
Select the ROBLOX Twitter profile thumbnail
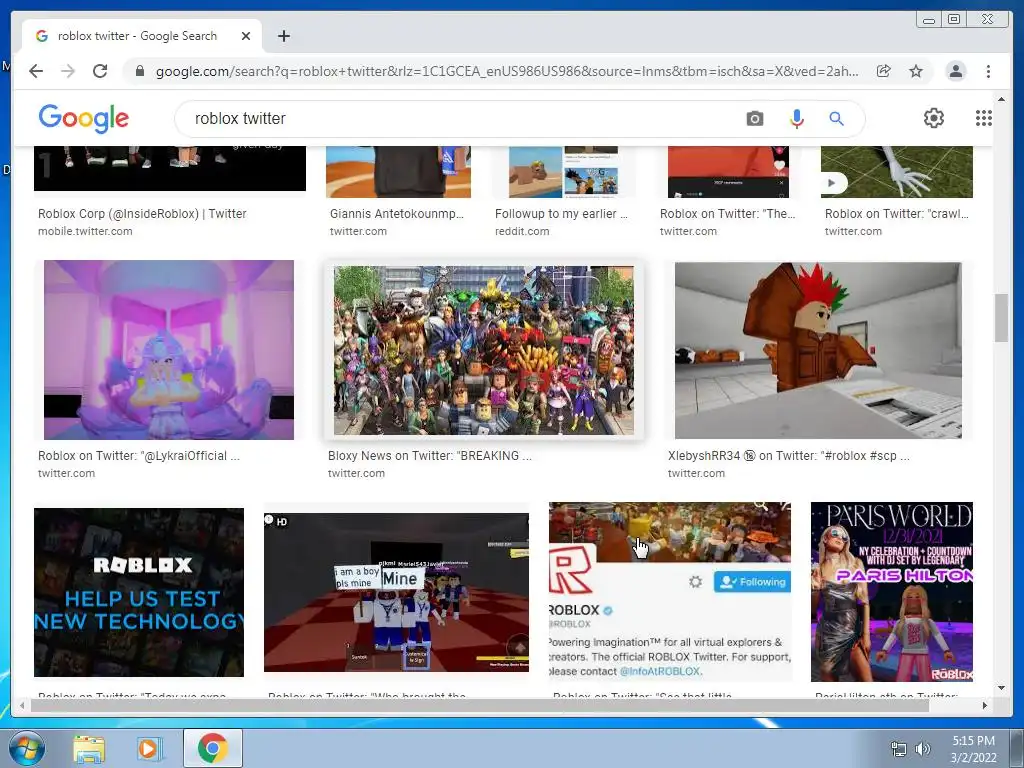tap(669, 592)
